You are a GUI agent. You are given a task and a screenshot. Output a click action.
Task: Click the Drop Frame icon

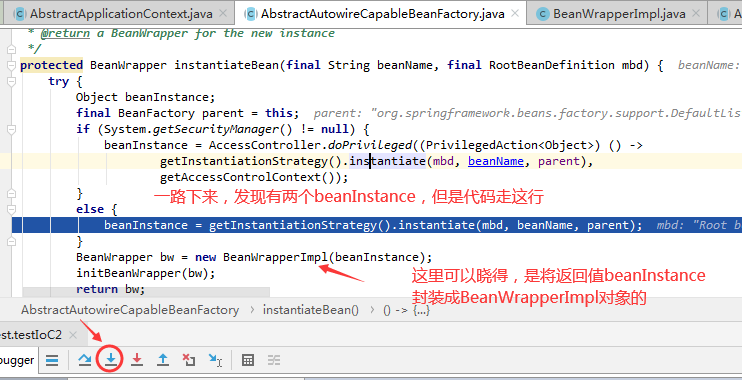point(189,360)
